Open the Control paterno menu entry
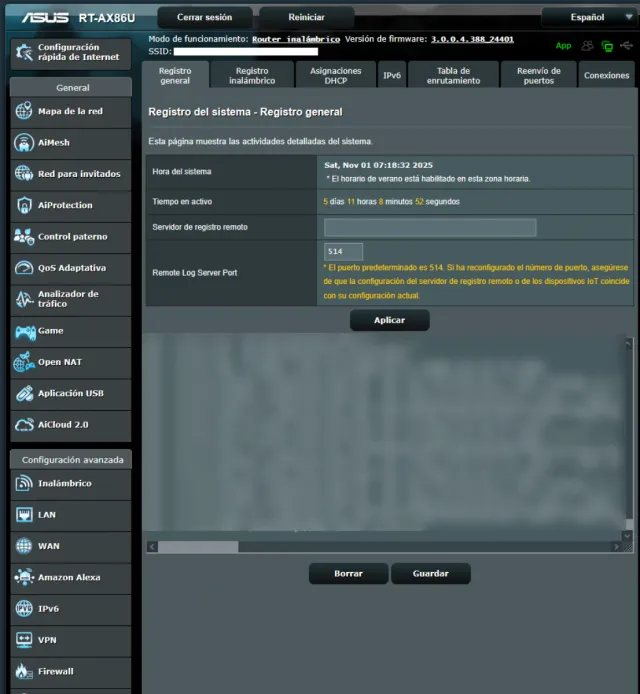Viewport: 640px width, 694px height. 71,236
